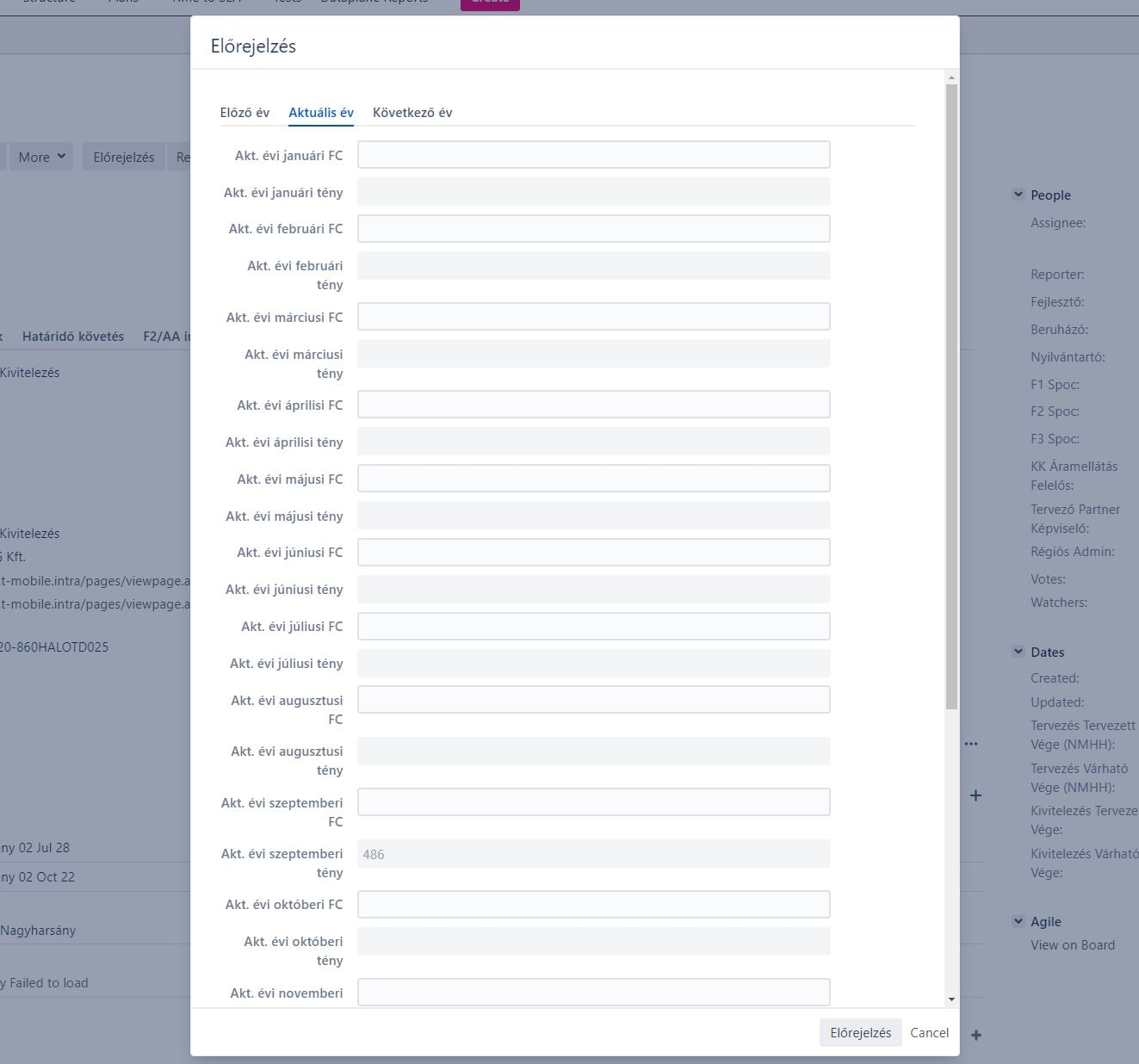Focus the Akt. évi júliusi FC field
The height and width of the screenshot is (1064, 1139).
594,627
